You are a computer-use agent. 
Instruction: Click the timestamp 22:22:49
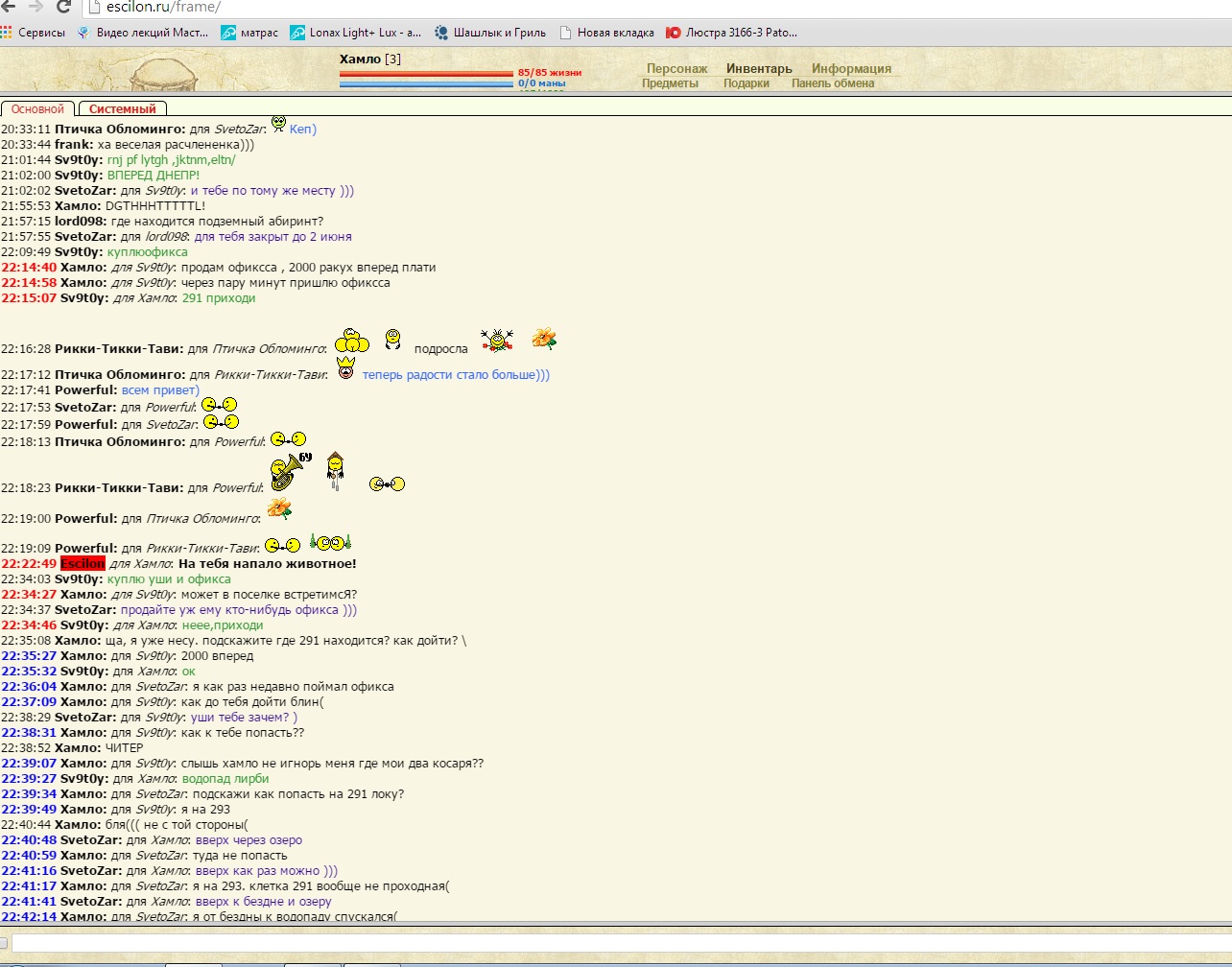coord(29,563)
